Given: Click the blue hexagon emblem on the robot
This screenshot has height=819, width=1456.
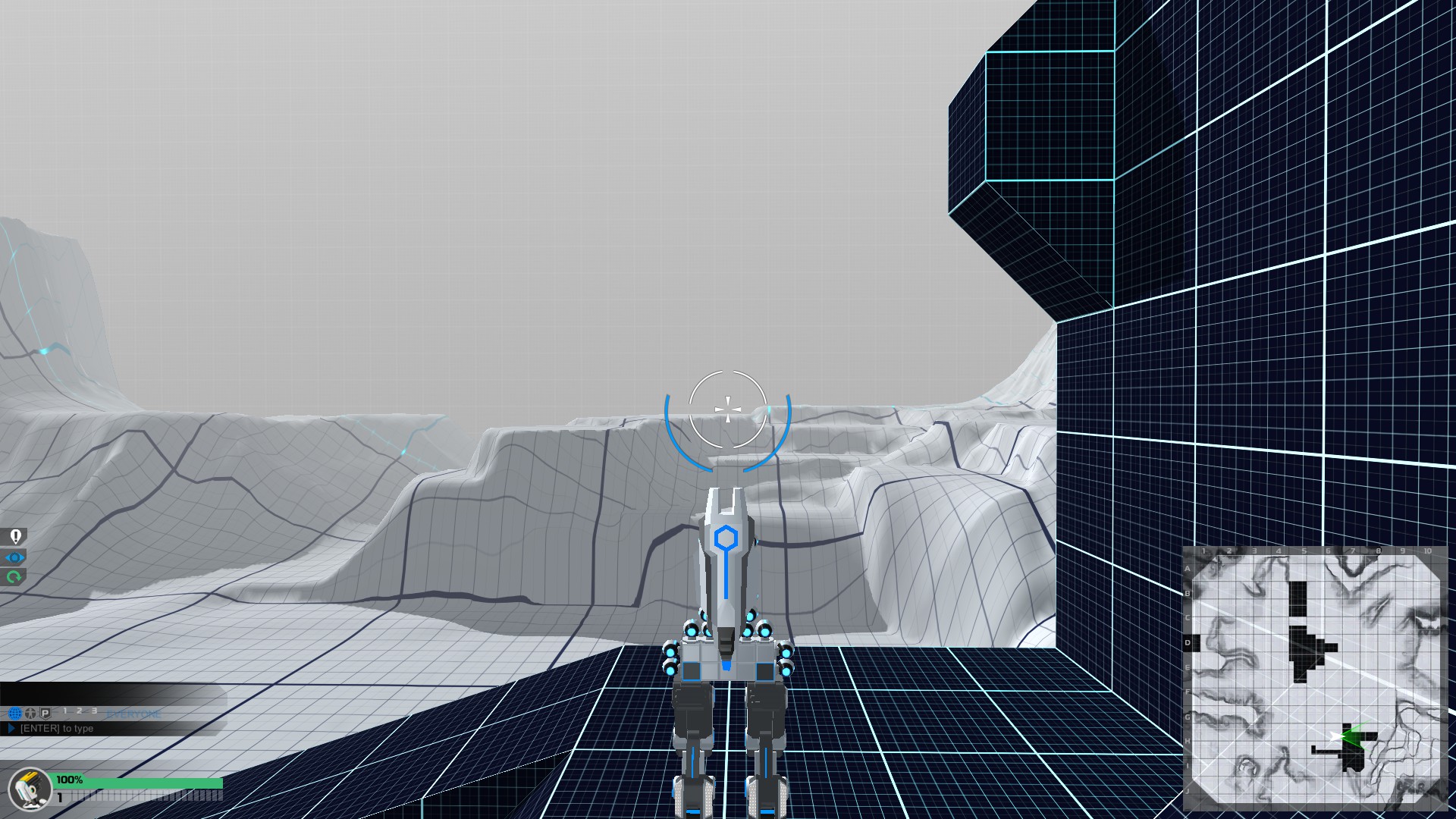Looking at the screenshot, I should coord(726,538).
